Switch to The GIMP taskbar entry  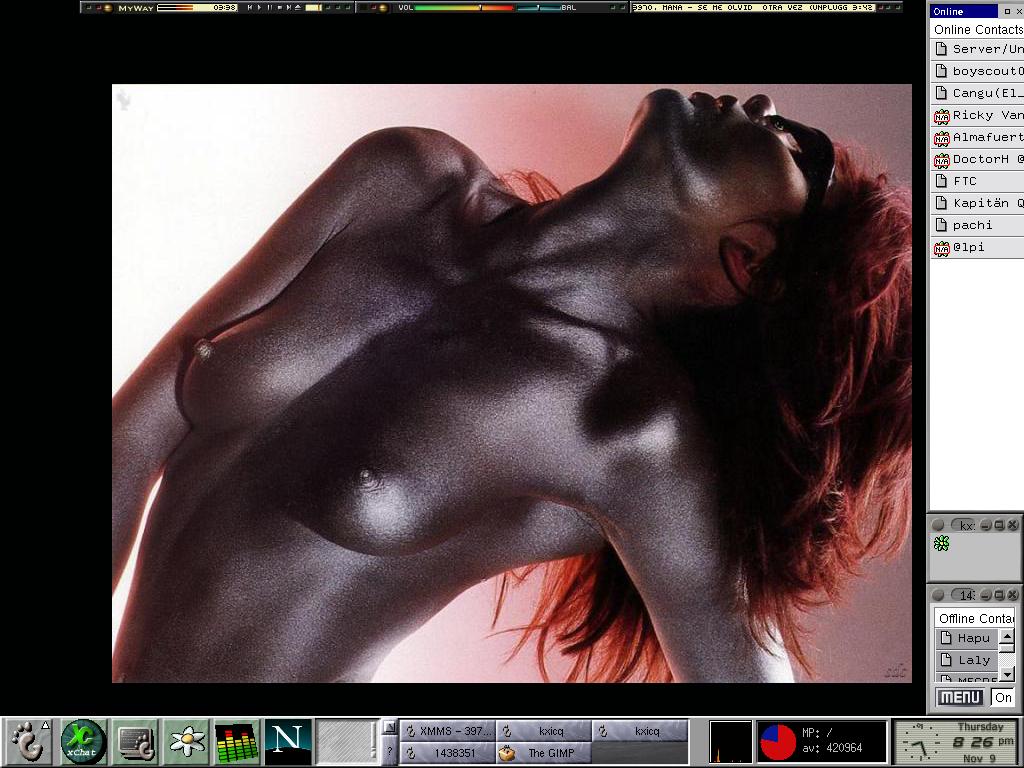543,753
